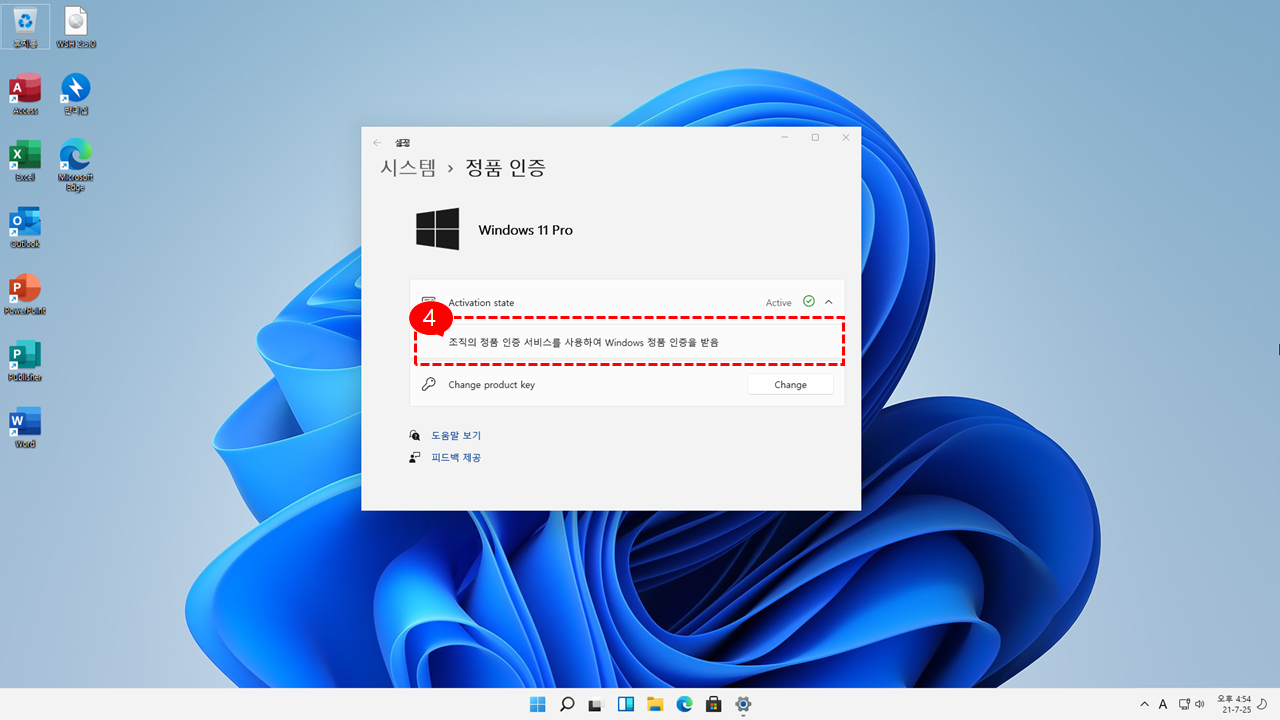Launch Publisher from the desktop shortcut
Image resolution: width=1280 pixels, height=720 pixels.
pyautogui.click(x=25, y=361)
